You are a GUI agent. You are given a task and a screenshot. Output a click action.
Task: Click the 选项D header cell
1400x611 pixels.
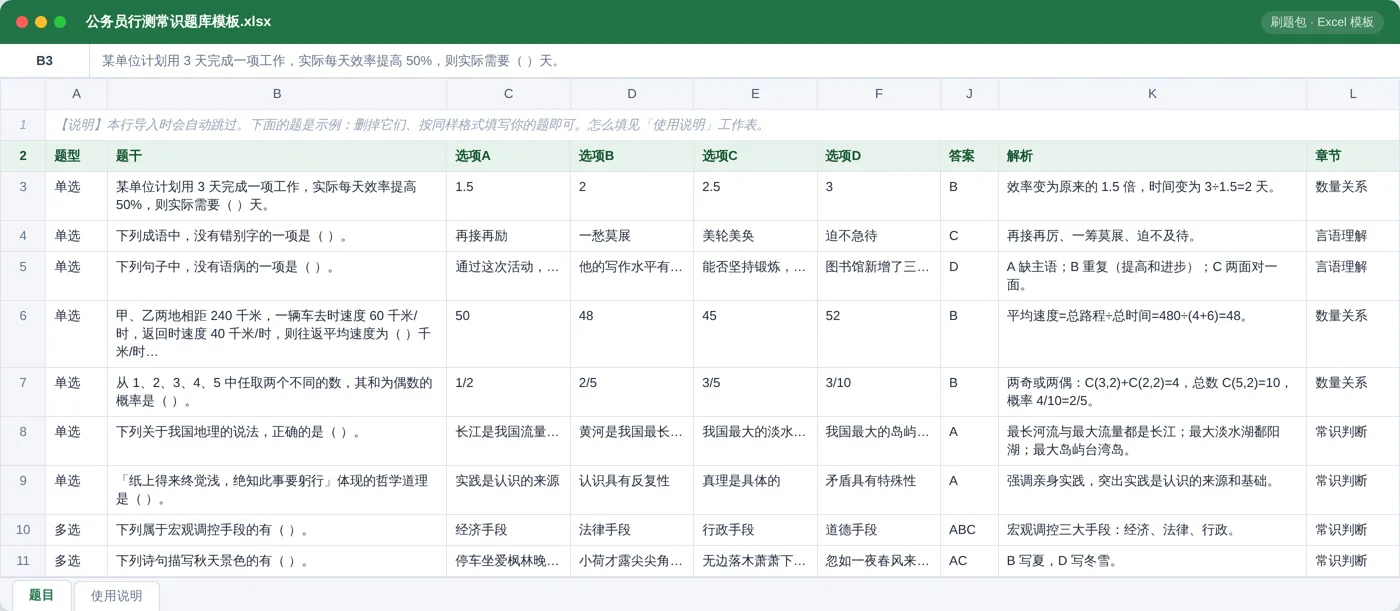879,156
